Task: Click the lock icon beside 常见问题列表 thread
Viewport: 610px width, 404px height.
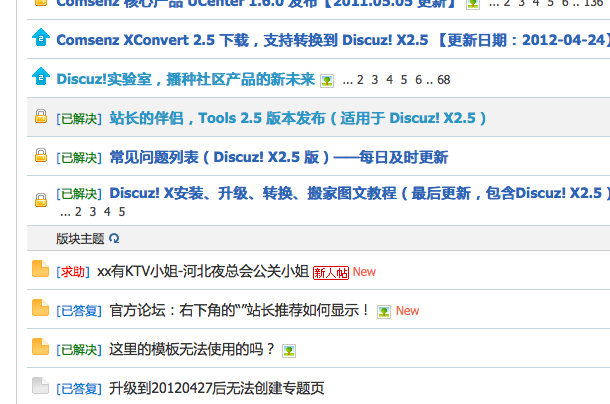Action: click(x=41, y=155)
